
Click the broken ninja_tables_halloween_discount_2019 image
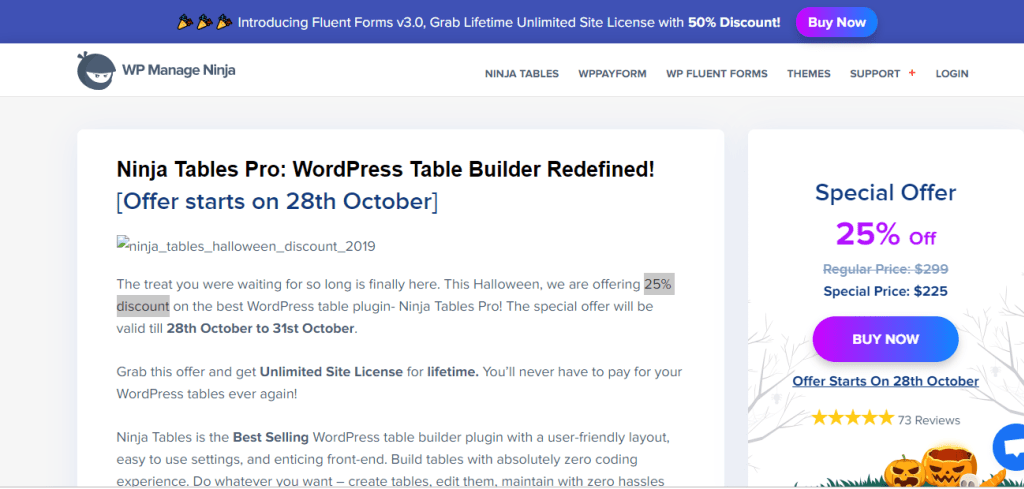click(x=246, y=245)
